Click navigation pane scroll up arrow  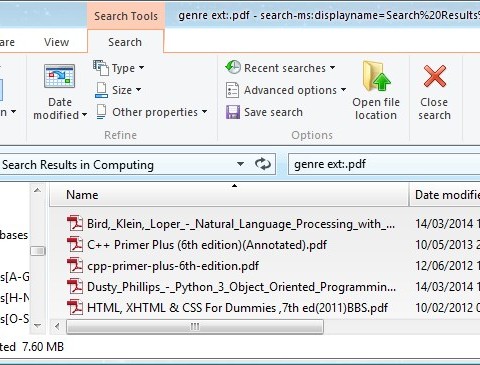37,191
